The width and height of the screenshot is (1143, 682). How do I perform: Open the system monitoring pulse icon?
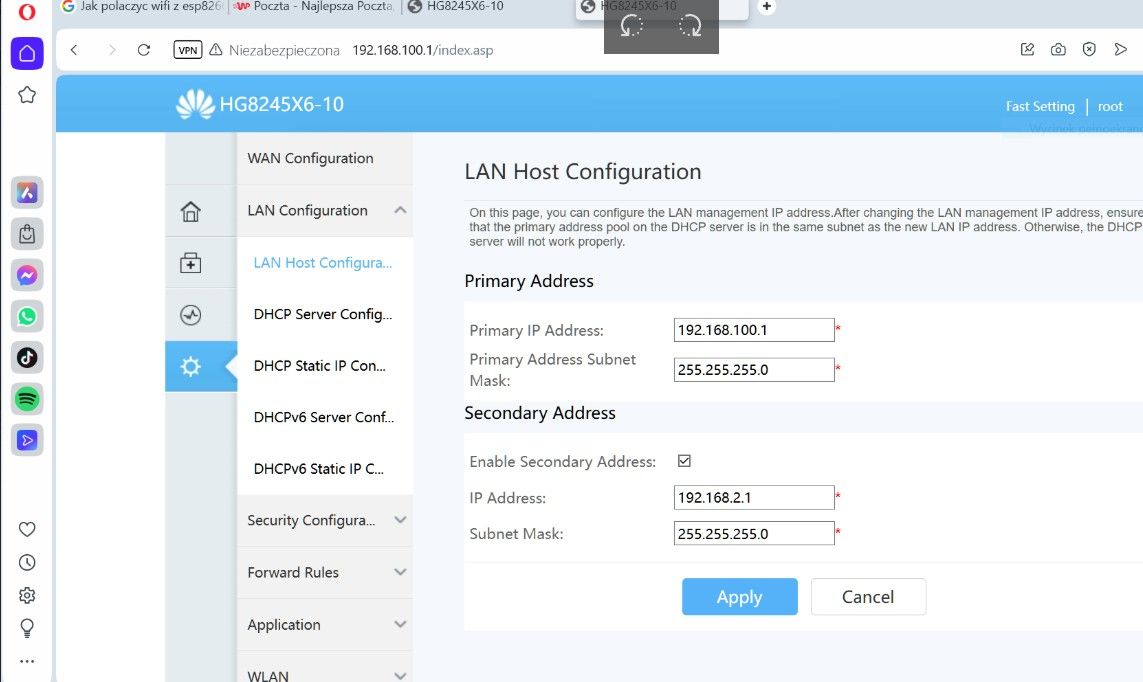[190, 315]
